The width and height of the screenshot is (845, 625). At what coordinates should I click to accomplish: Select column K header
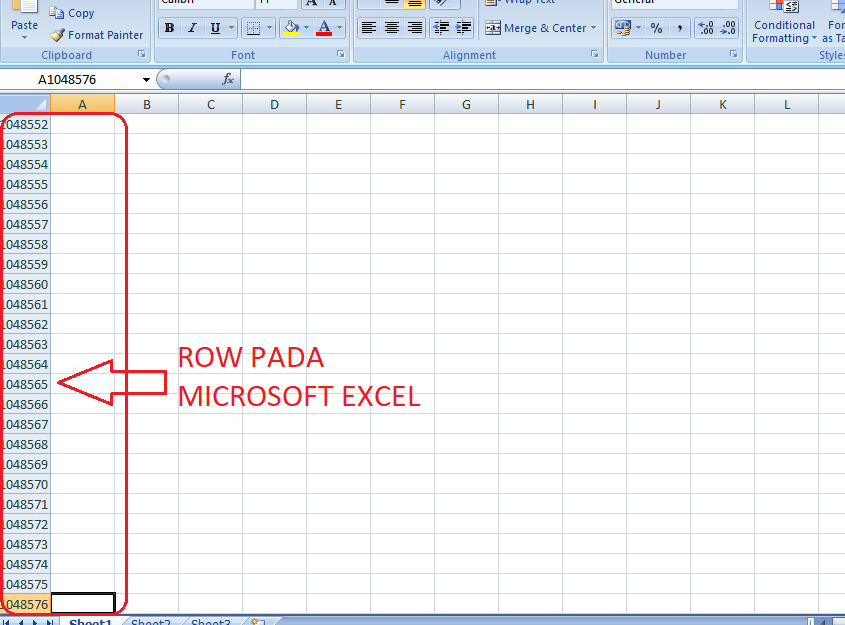[723, 105]
